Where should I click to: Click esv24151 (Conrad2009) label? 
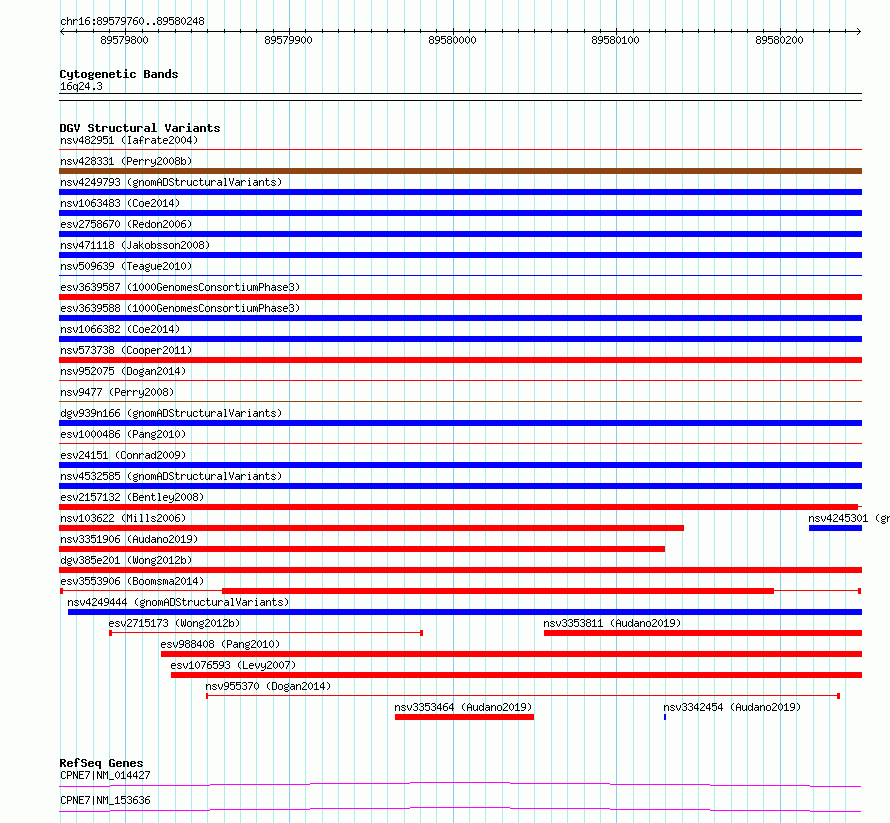pos(123,455)
